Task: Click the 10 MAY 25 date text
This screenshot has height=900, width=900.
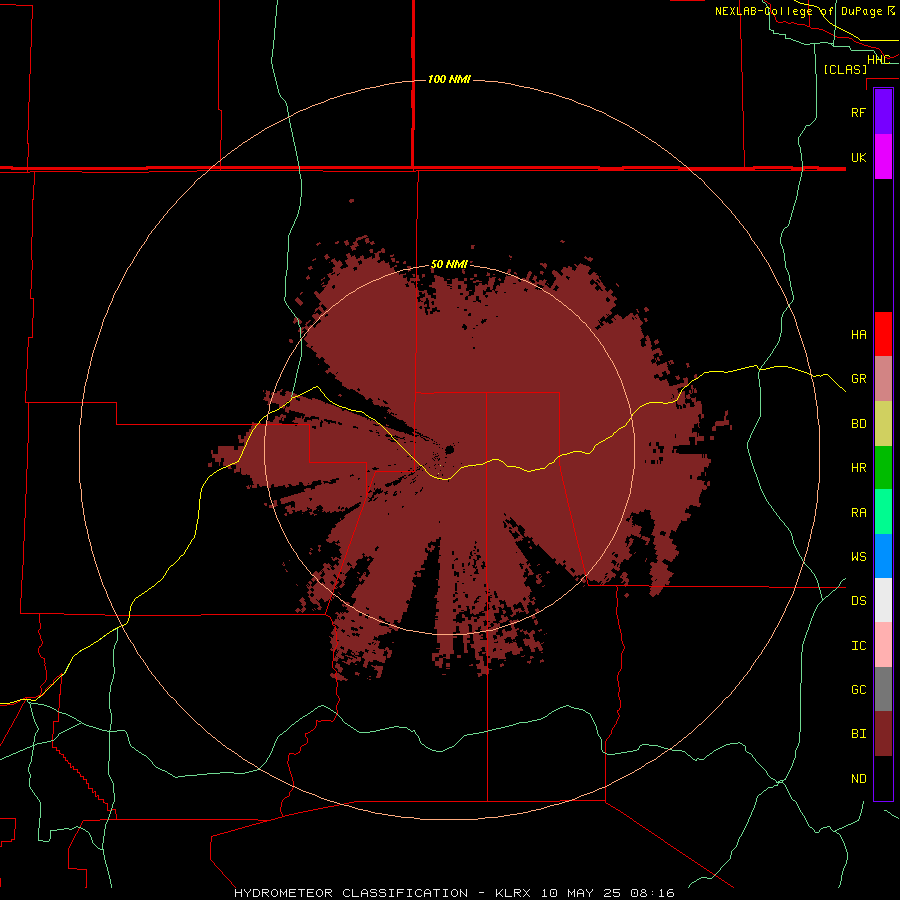Action: pos(582,893)
